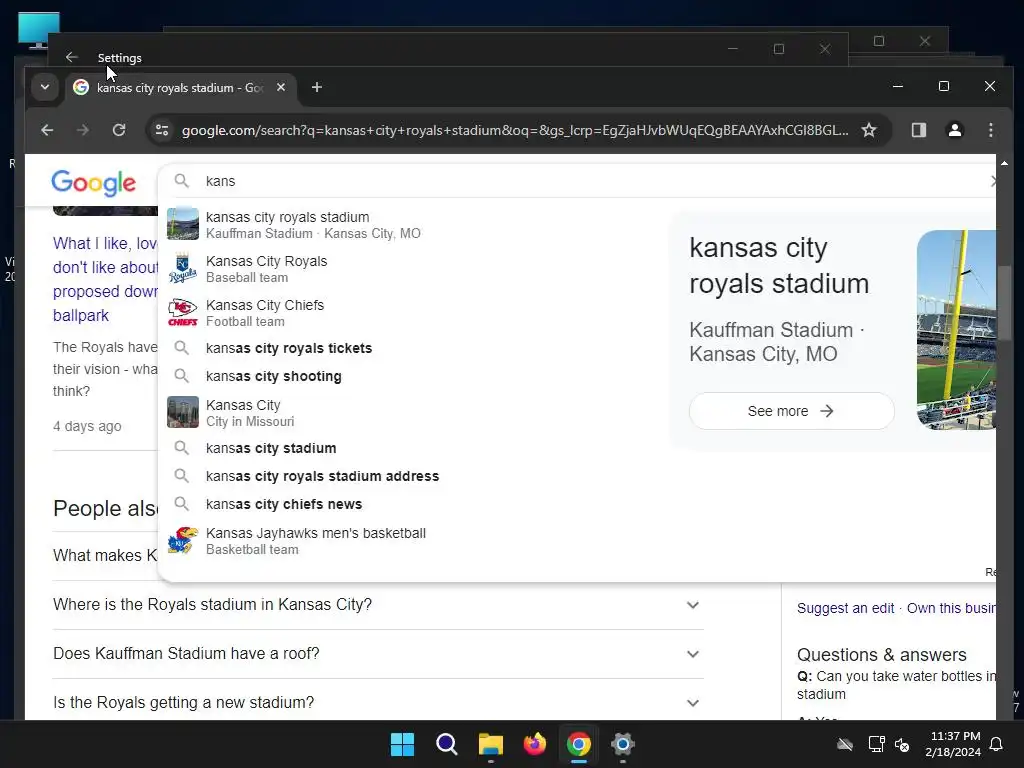Screen dimensions: 1024x768
Task: Click the Suggest an edit link
Action: point(845,608)
